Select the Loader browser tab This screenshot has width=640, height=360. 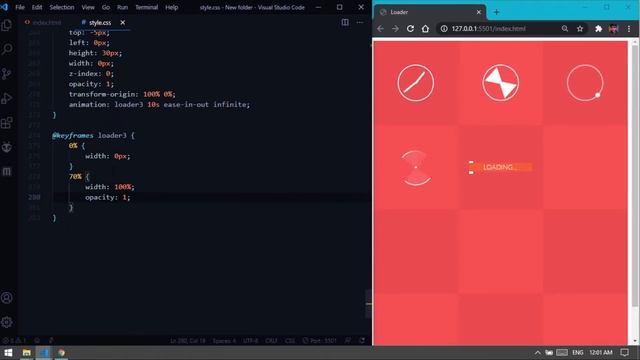pos(430,12)
